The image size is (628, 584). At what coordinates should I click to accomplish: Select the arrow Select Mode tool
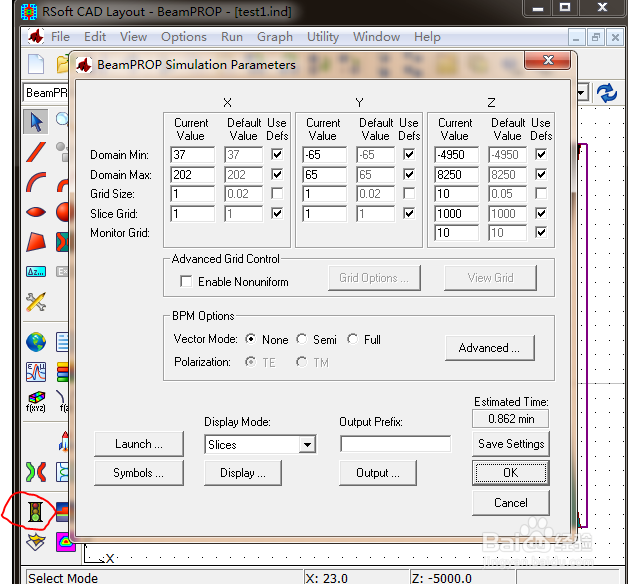pos(36,122)
